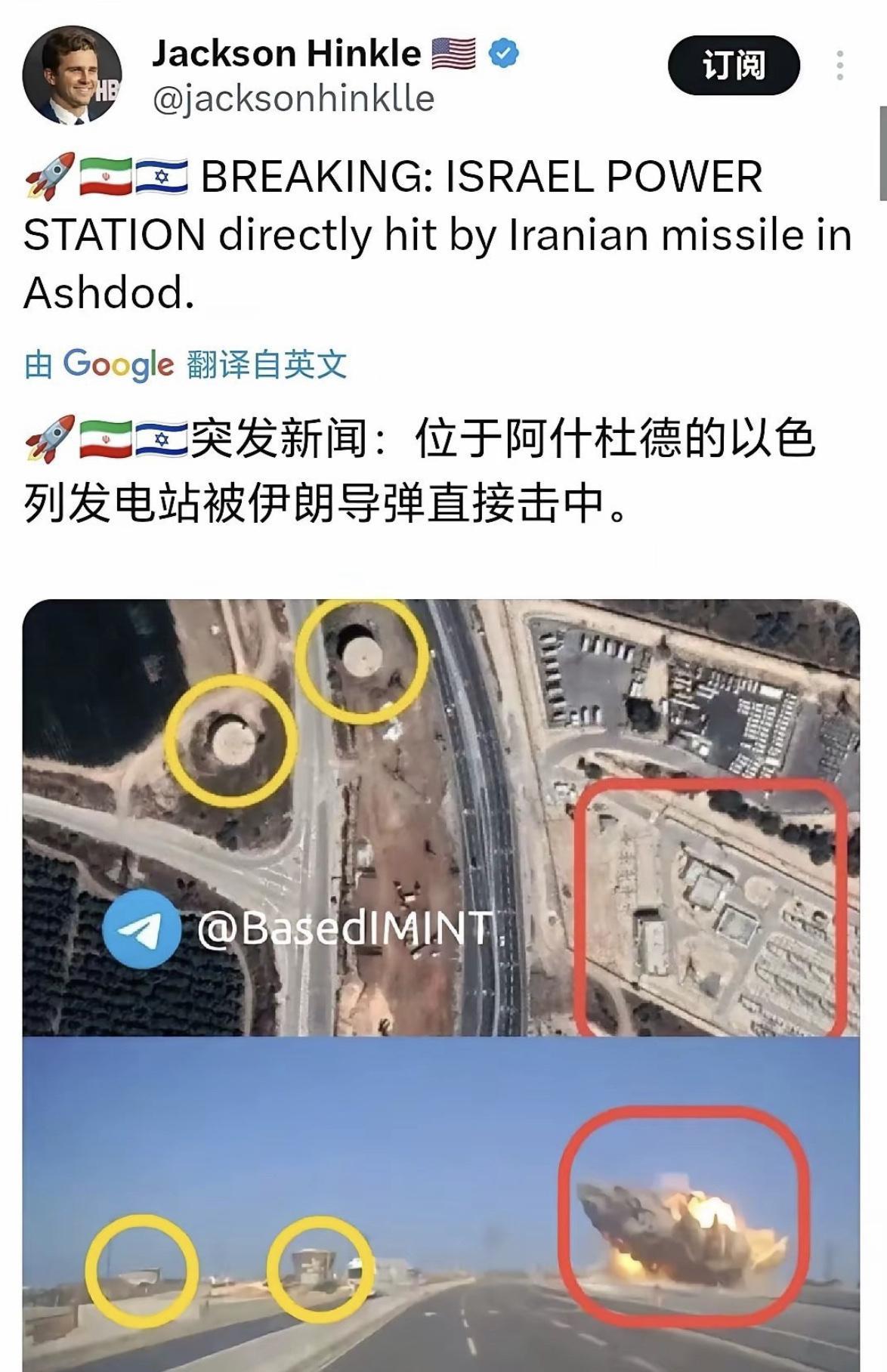887x1372 pixels.
Task: Click the 订阅 subscribe button
Action: [x=734, y=66]
